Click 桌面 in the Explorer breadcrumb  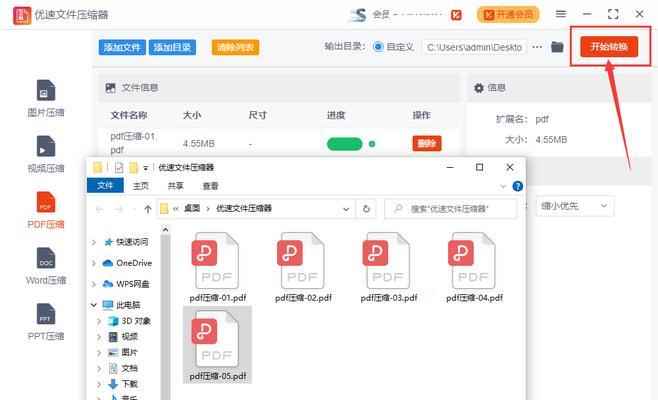(192, 208)
